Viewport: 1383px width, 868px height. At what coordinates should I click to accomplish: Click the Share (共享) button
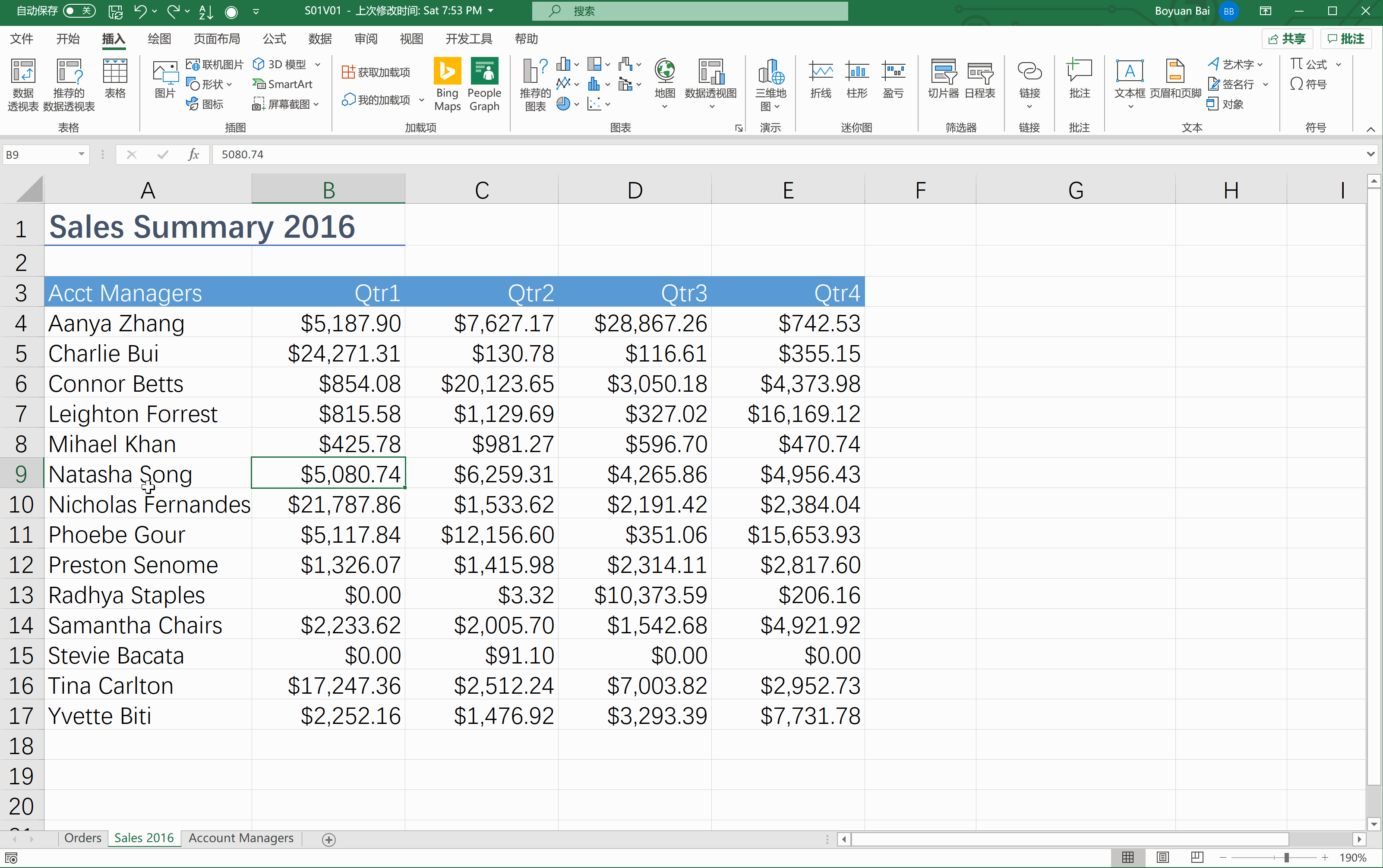pyautogui.click(x=1287, y=38)
